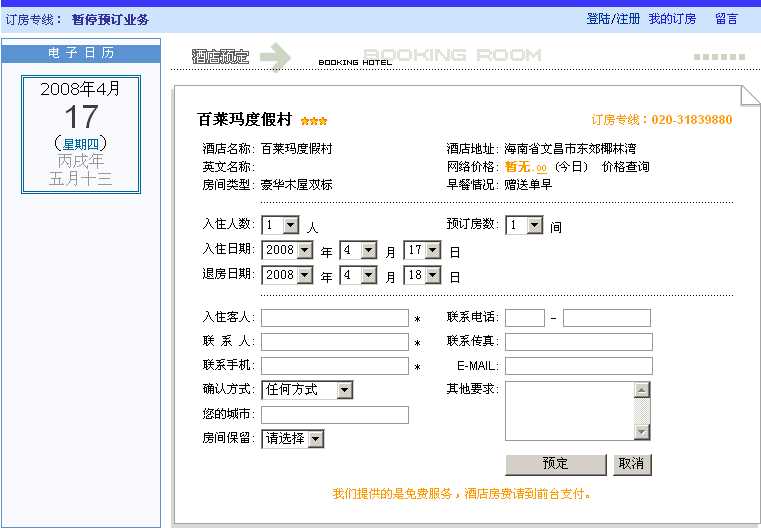Focus the 联系电话 number field
Viewport: 761px width, 532px height.
click(607, 318)
